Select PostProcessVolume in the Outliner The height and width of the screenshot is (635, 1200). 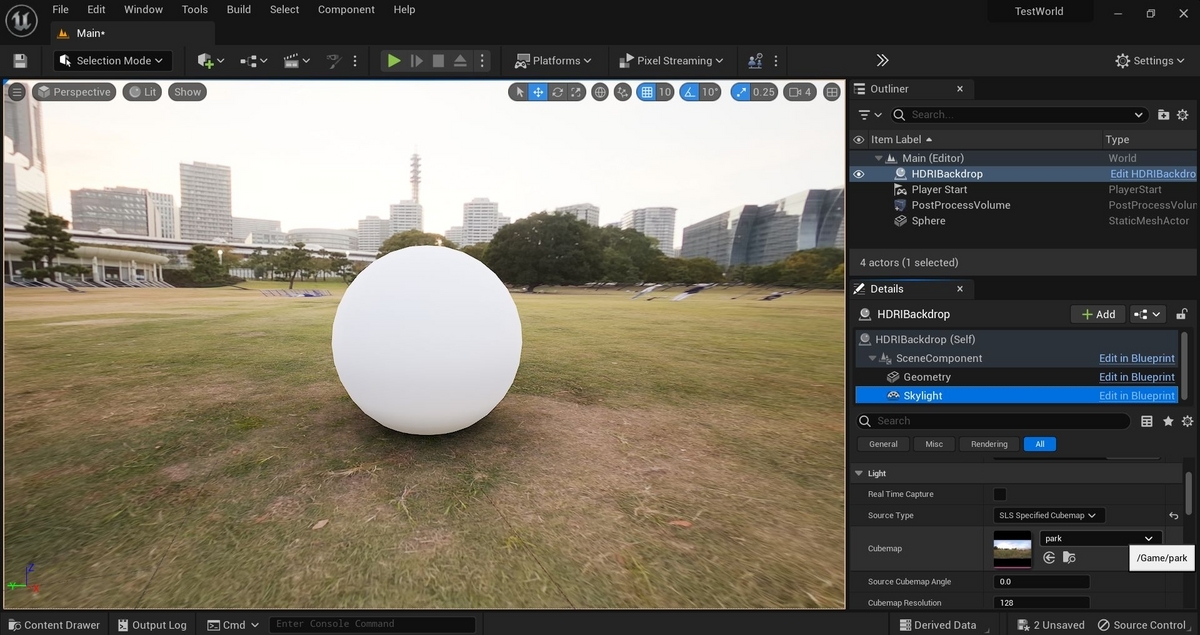961,205
